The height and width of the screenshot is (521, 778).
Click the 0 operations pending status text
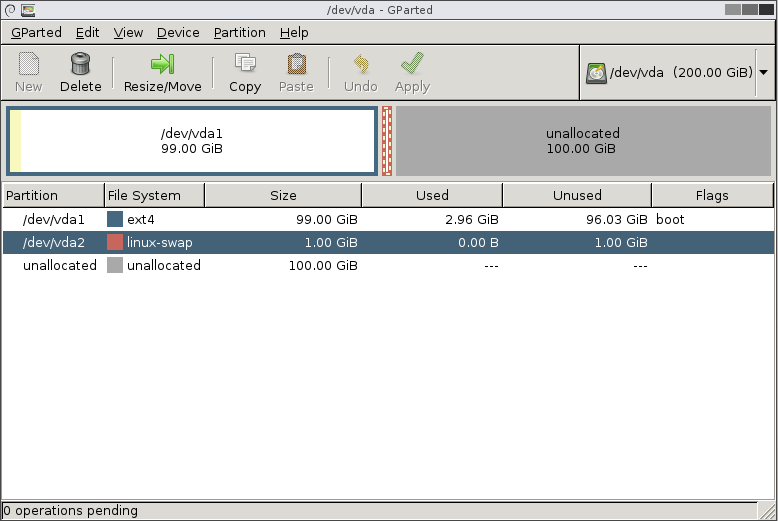pyautogui.click(x=70, y=511)
